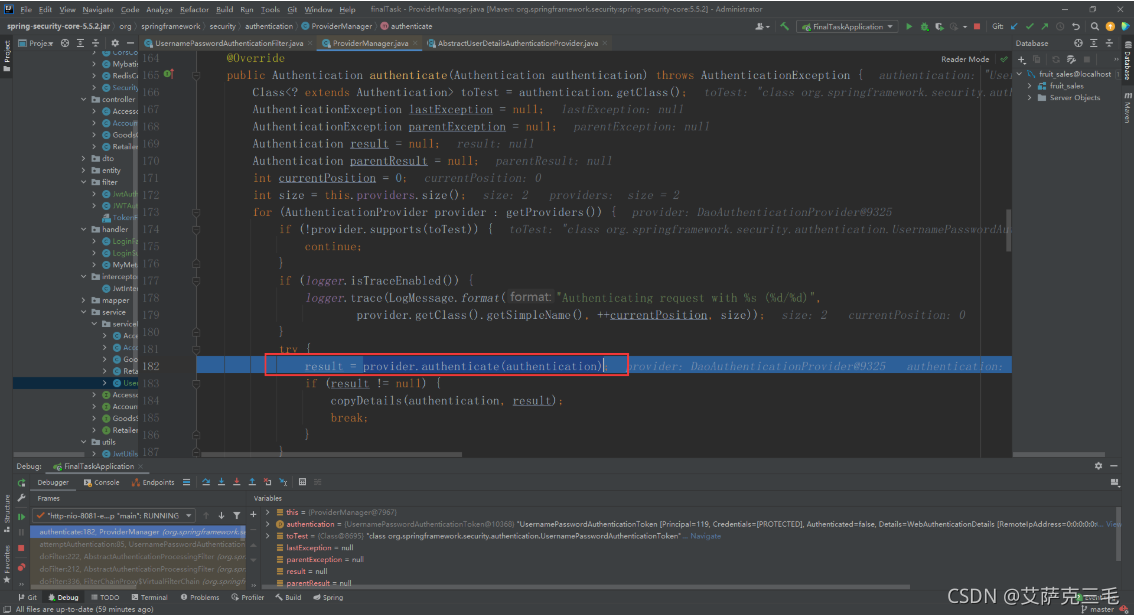Image resolution: width=1135 pixels, height=615 pixels.
Task: Open the Profiler tool window
Action: pyautogui.click(x=248, y=598)
